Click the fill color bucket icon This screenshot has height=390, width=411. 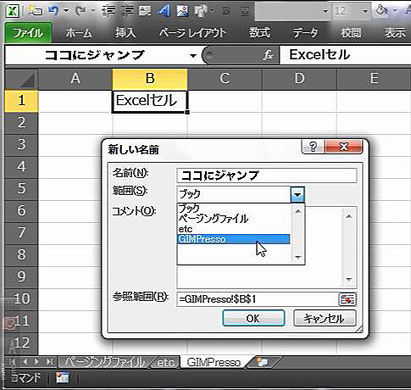381,11
